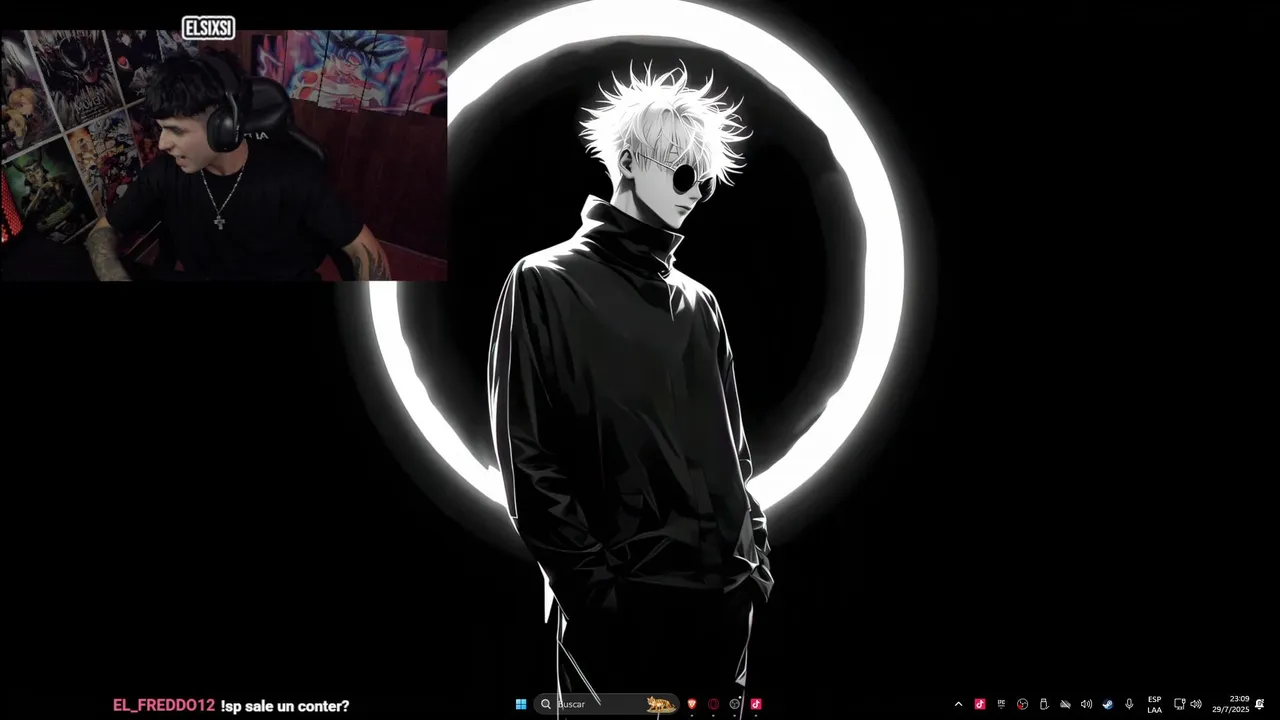This screenshot has width=1280, height=720.
Task: Open network settings from the tray network icon
Action: tap(1180, 704)
